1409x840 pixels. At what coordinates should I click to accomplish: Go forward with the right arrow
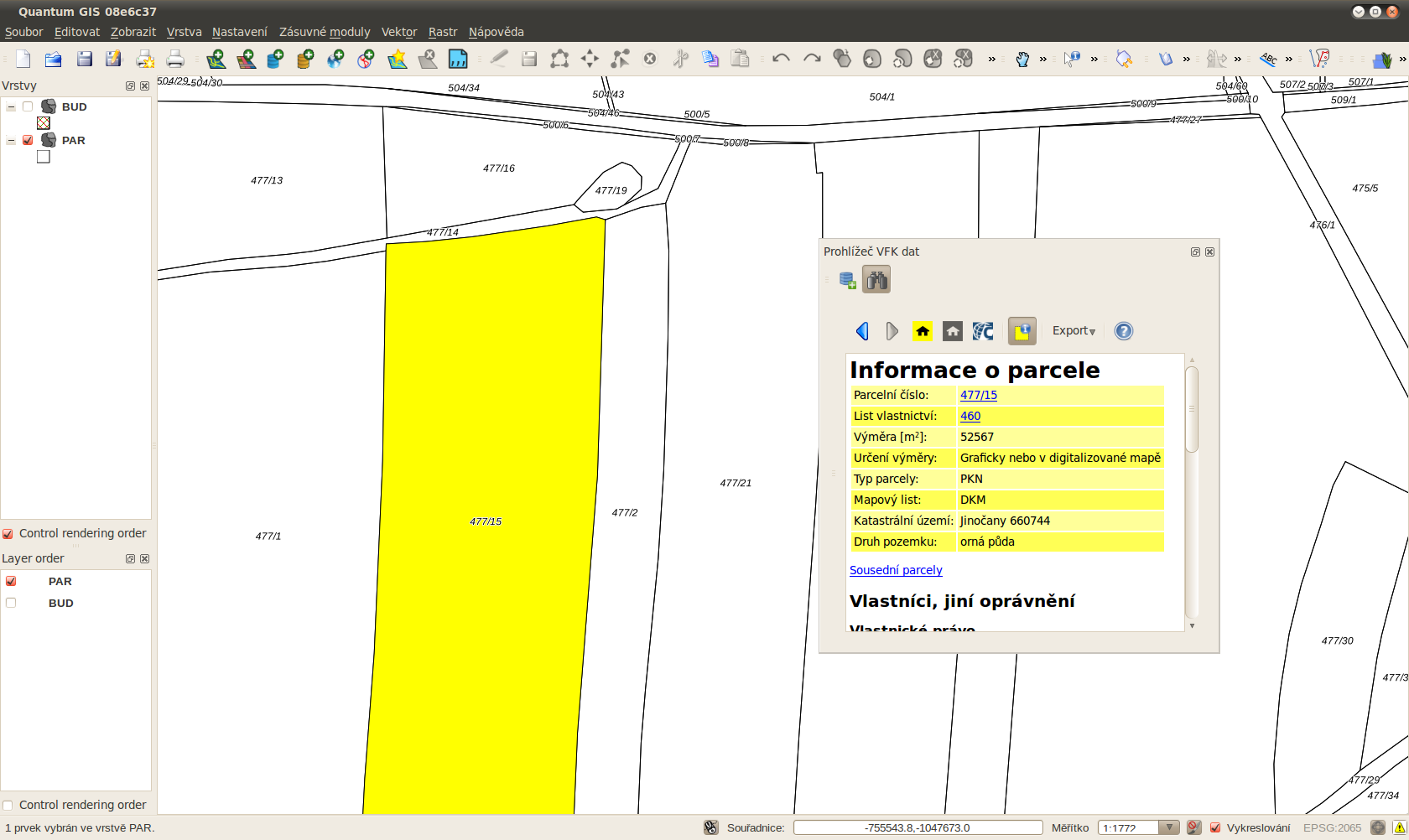892,331
